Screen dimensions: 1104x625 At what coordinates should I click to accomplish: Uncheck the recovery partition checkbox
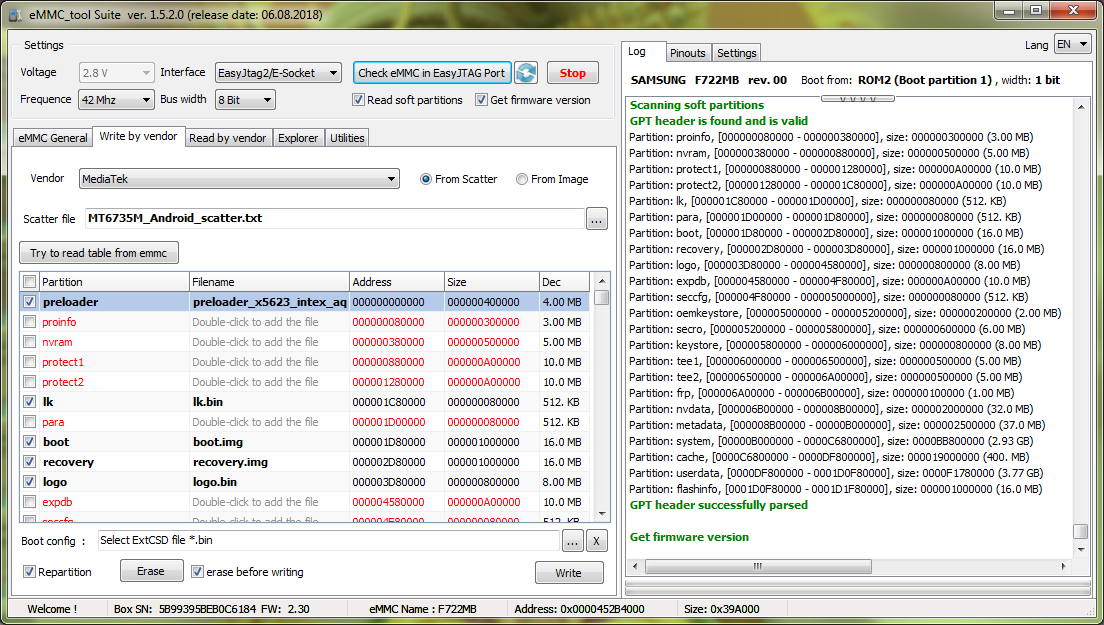point(30,462)
